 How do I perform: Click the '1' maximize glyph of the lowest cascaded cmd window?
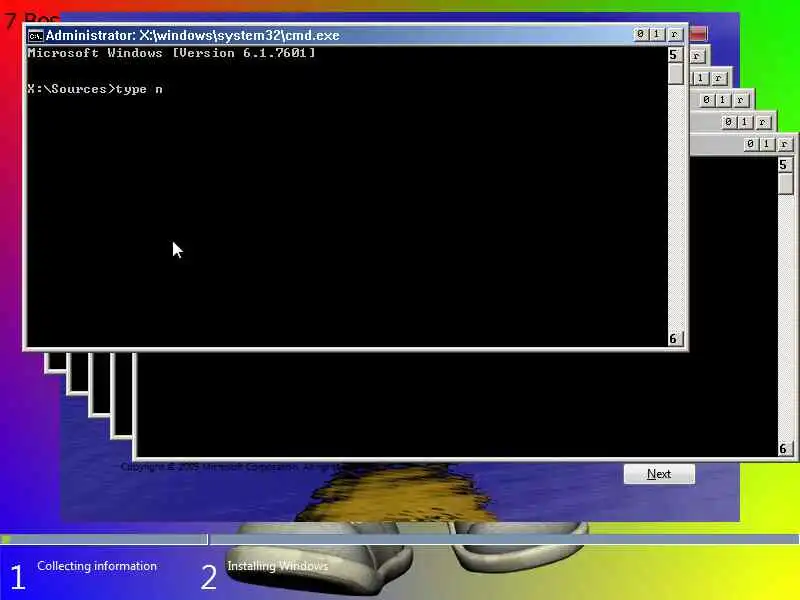click(766, 144)
